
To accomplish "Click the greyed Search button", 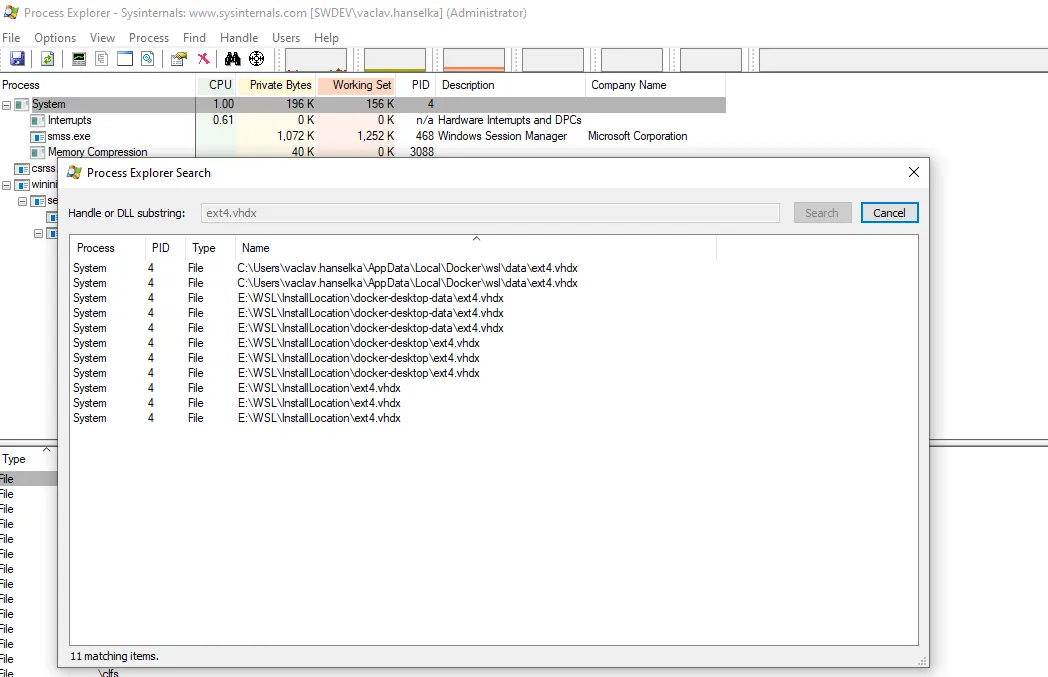I will coord(822,213).
